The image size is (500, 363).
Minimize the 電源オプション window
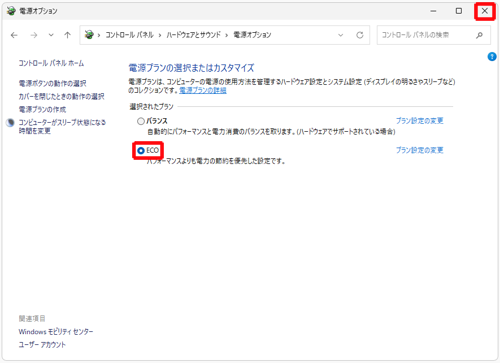(433, 11)
